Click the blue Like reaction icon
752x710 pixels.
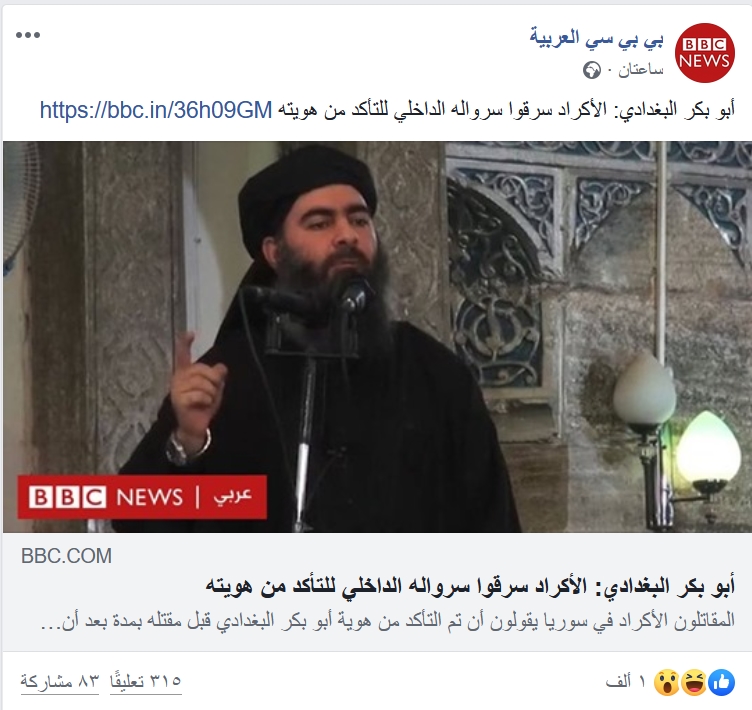click(x=721, y=682)
